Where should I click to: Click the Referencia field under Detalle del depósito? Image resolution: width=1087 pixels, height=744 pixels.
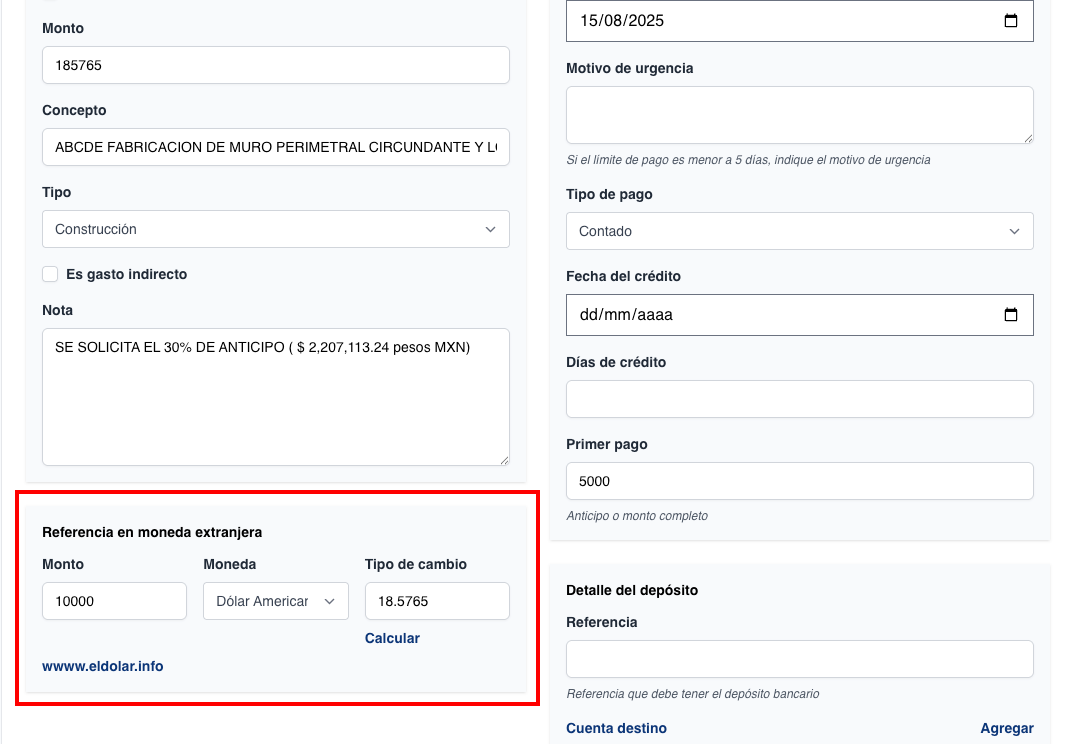pyautogui.click(x=799, y=659)
